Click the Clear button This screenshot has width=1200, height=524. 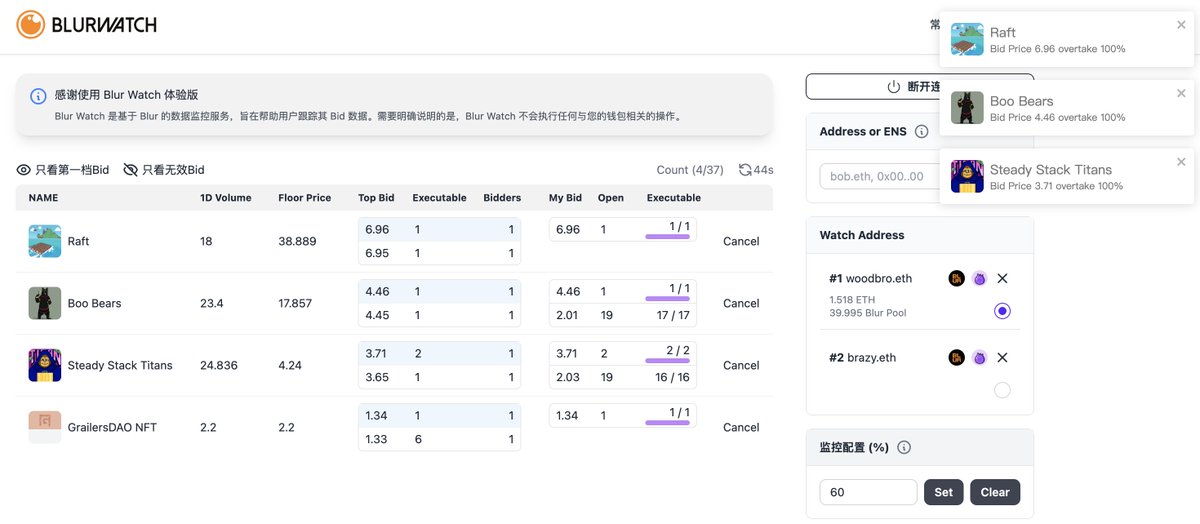(995, 492)
